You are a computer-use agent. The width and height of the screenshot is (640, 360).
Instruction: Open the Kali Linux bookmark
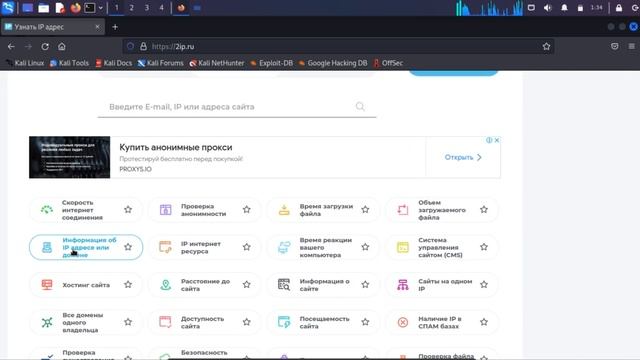(25, 63)
